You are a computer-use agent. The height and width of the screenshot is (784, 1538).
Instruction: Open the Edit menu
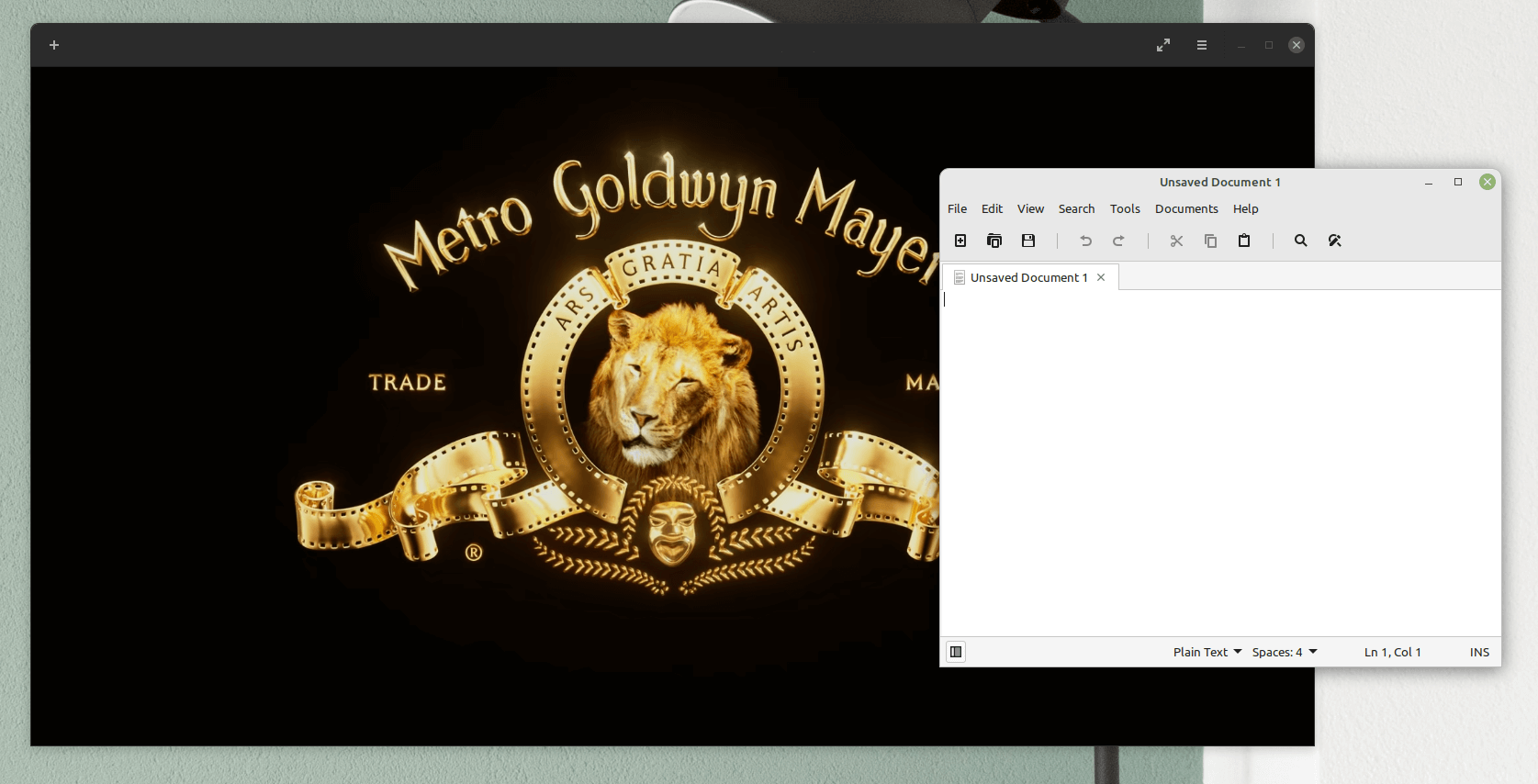click(x=992, y=209)
